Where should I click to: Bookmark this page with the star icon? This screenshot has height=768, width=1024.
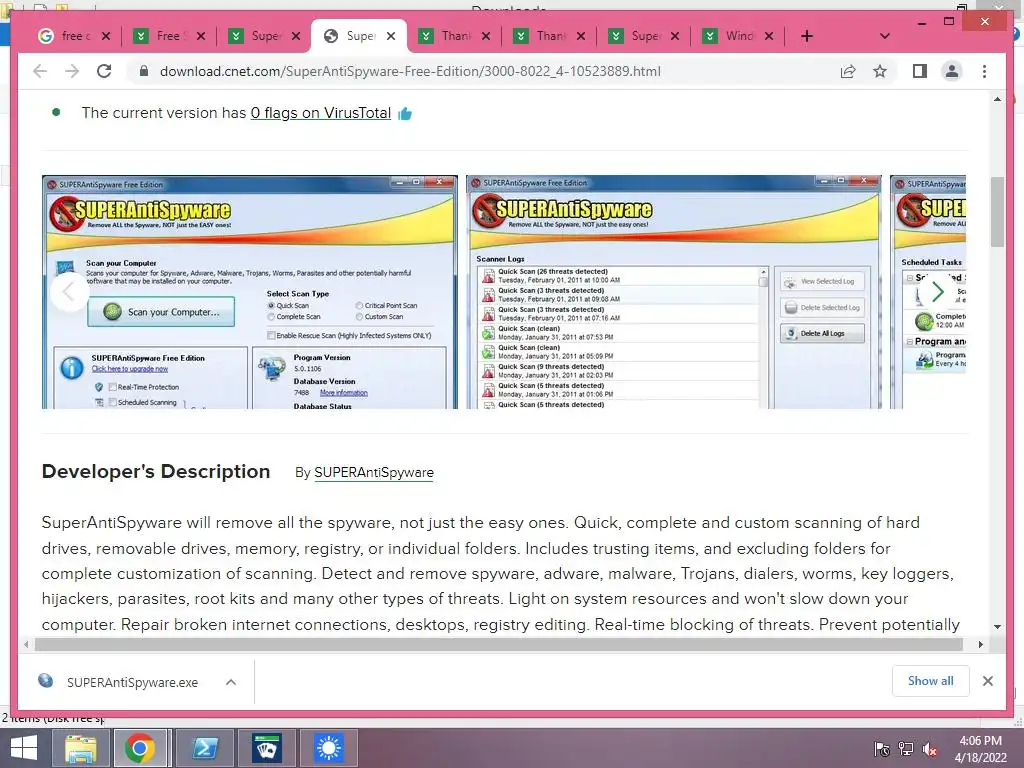880,71
